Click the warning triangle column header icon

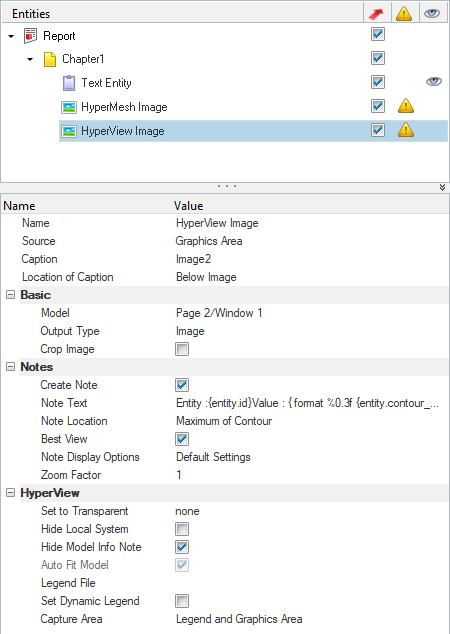(x=404, y=14)
